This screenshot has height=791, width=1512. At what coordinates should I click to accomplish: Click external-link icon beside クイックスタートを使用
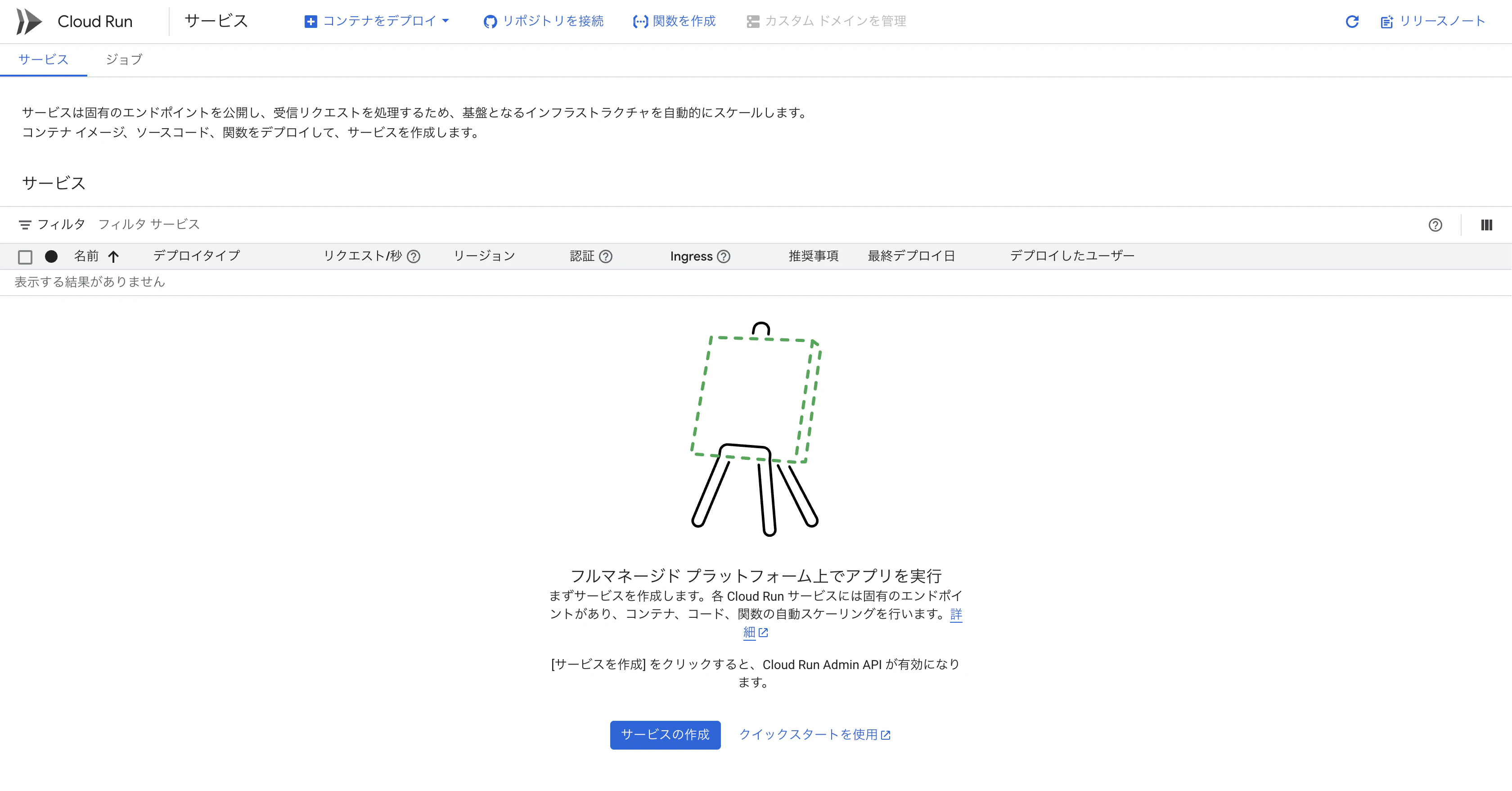click(886, 735)
